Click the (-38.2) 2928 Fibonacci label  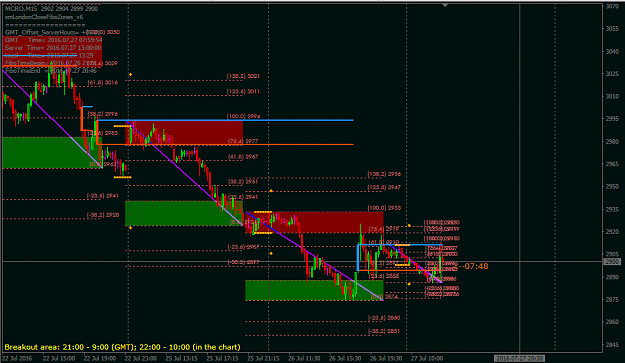point(103,215)
